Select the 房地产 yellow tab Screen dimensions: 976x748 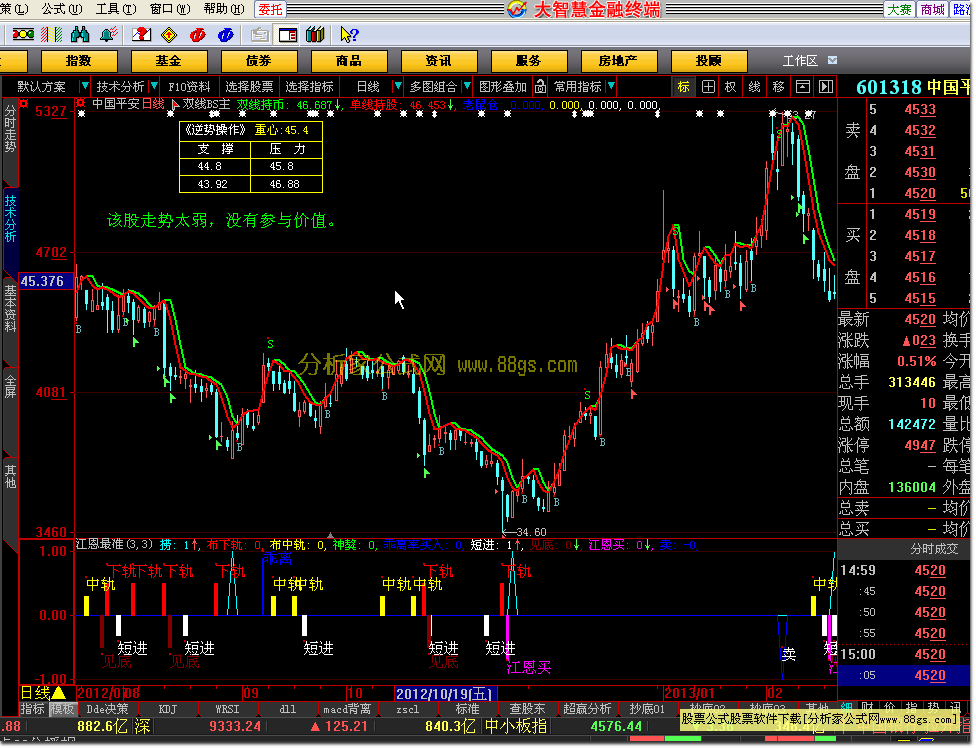[x=618, y=61]
